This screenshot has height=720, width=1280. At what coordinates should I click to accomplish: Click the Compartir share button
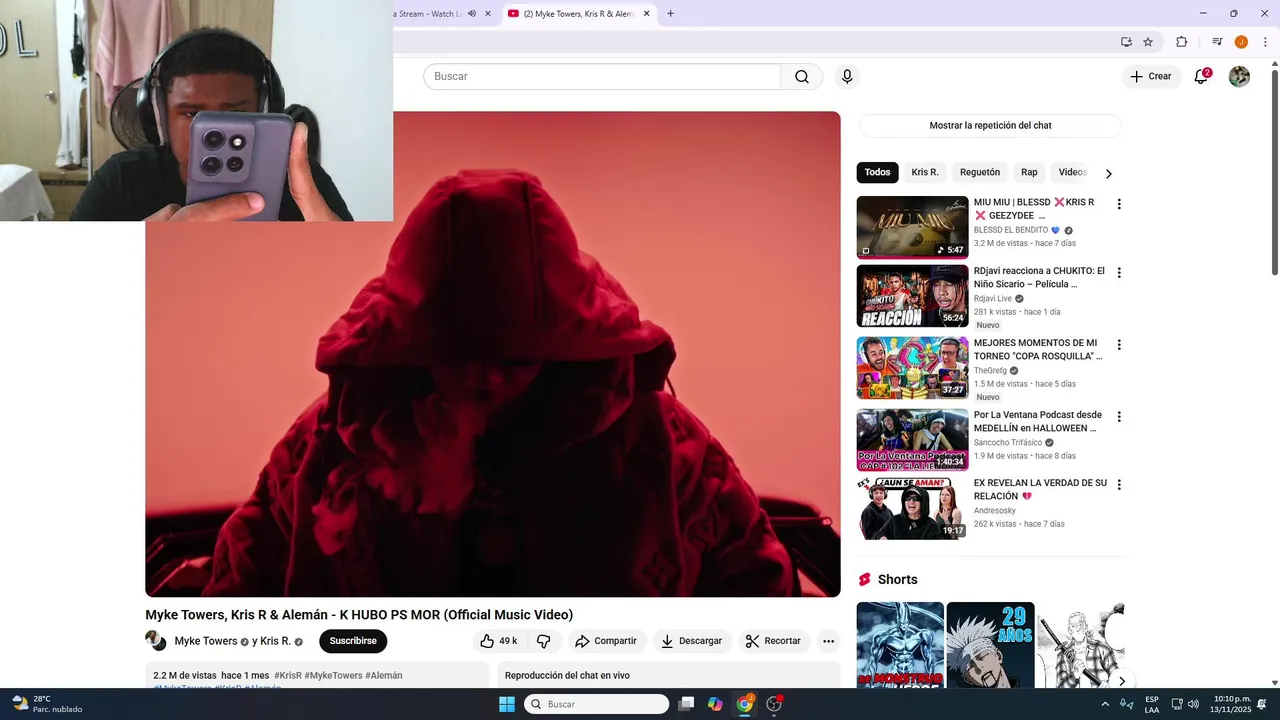tap(606, 641)
